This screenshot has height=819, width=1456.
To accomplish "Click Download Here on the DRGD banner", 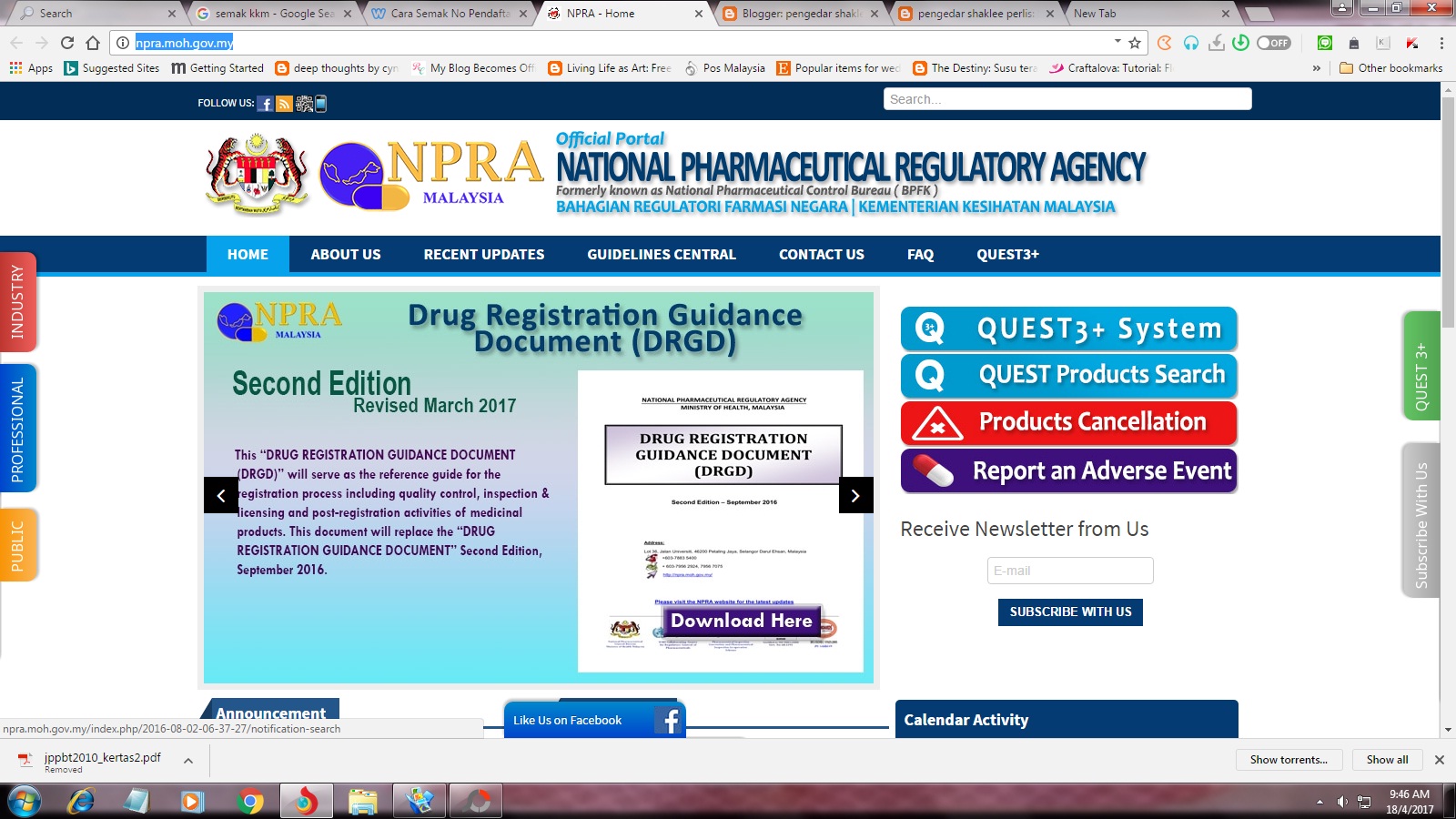I will click(x=742, y=621).
